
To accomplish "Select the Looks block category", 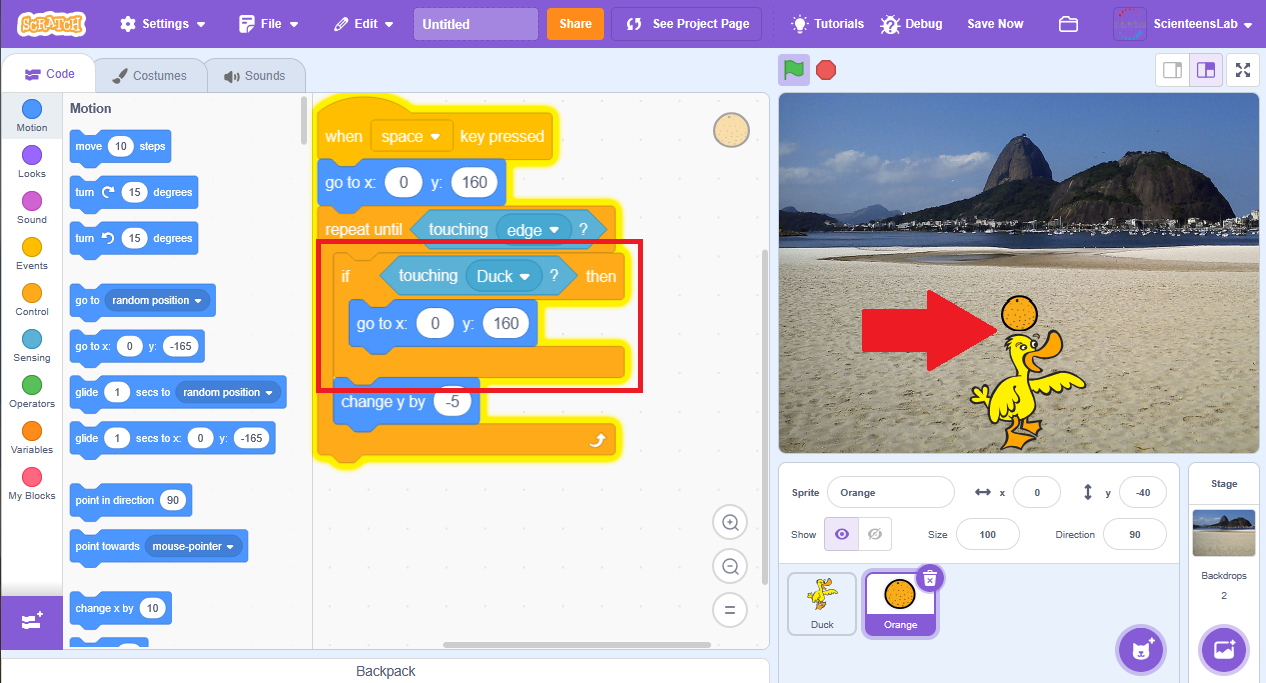I will [32, 161].
